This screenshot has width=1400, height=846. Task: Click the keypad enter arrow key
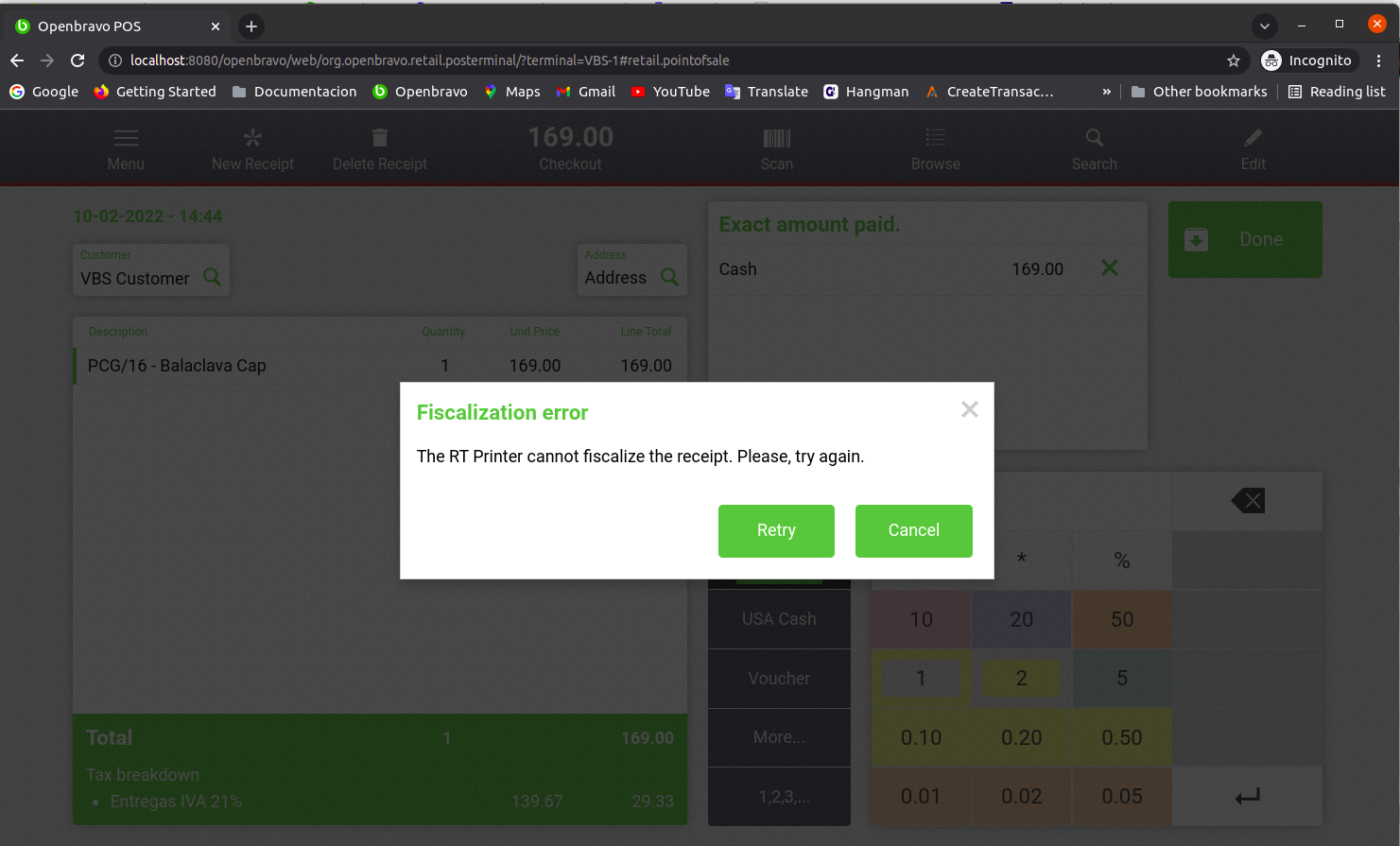pos(1248,797)
